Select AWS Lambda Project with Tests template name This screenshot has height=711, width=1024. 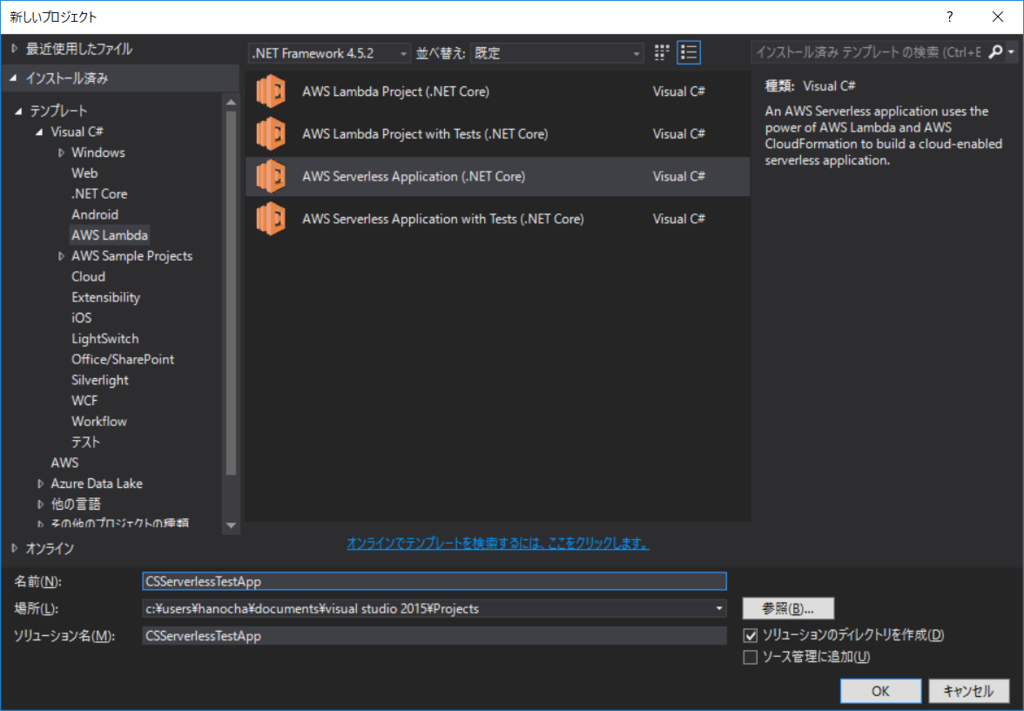click(425, 134)
